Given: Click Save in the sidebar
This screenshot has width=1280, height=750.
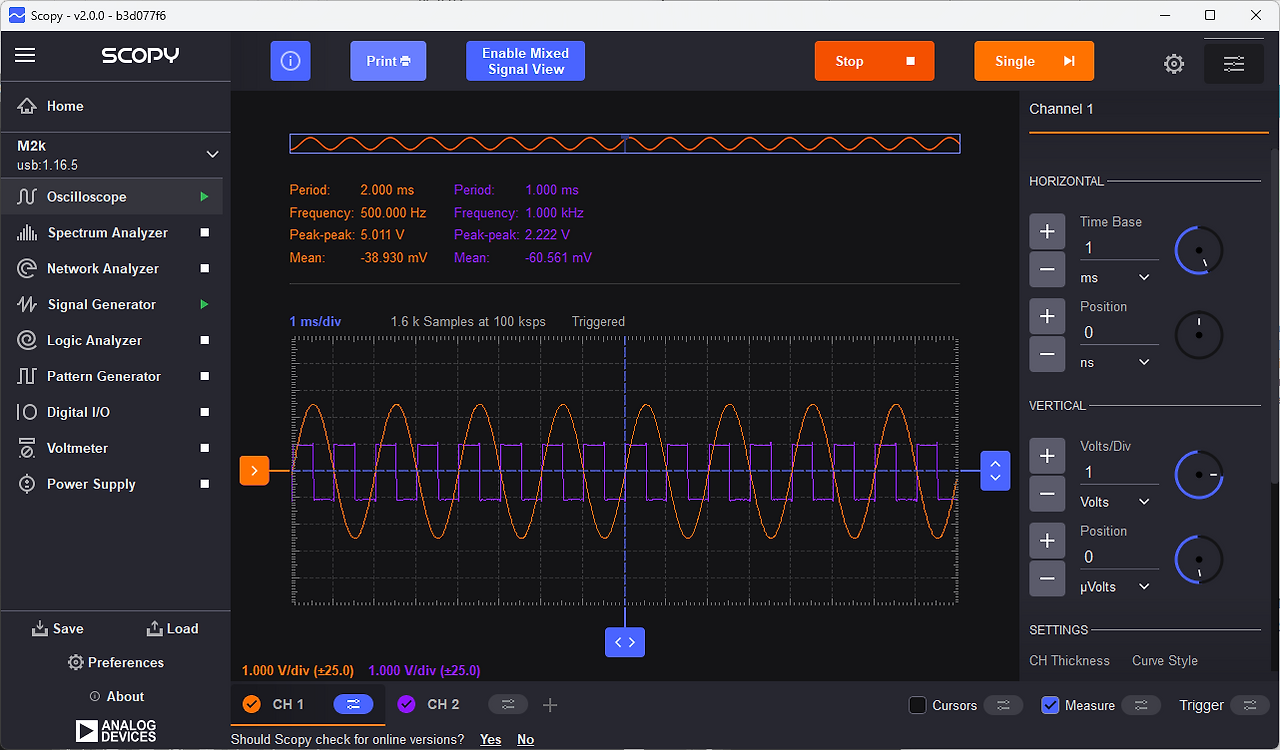Looking at the screenshot, I should point(58,629).
